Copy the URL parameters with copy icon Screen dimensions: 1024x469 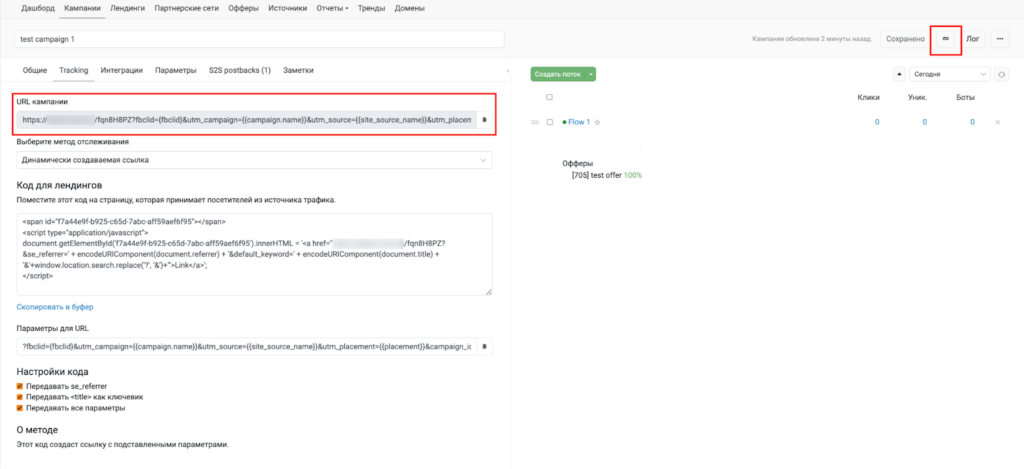pos(485,346)
